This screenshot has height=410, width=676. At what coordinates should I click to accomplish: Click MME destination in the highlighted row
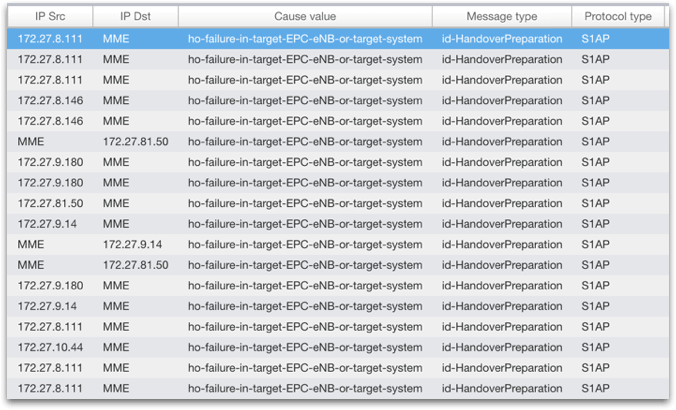coord(116,38)
